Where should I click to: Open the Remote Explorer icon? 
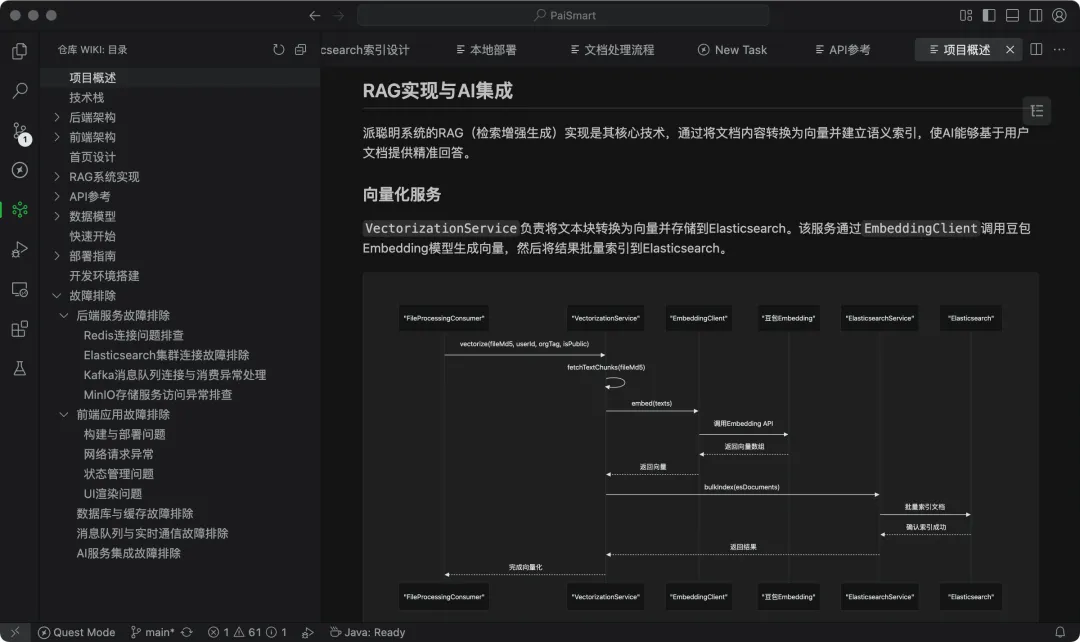20,289
